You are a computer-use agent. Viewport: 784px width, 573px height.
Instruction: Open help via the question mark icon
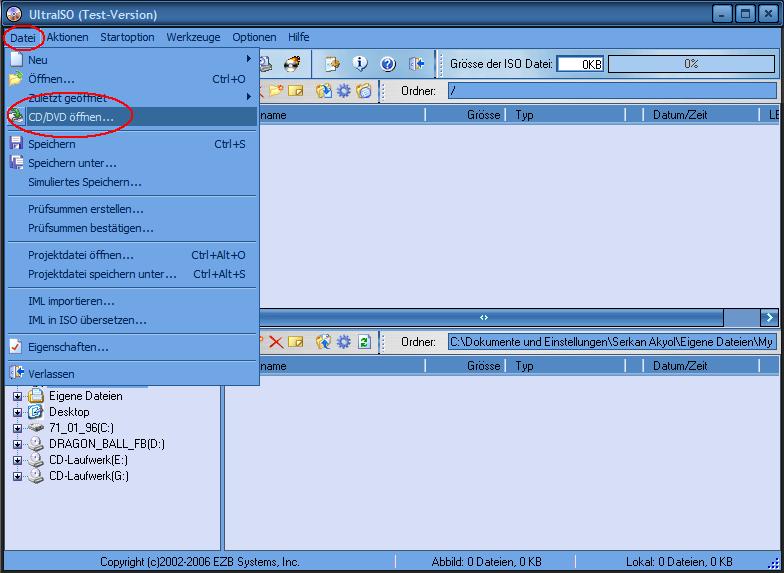[388, 64]
